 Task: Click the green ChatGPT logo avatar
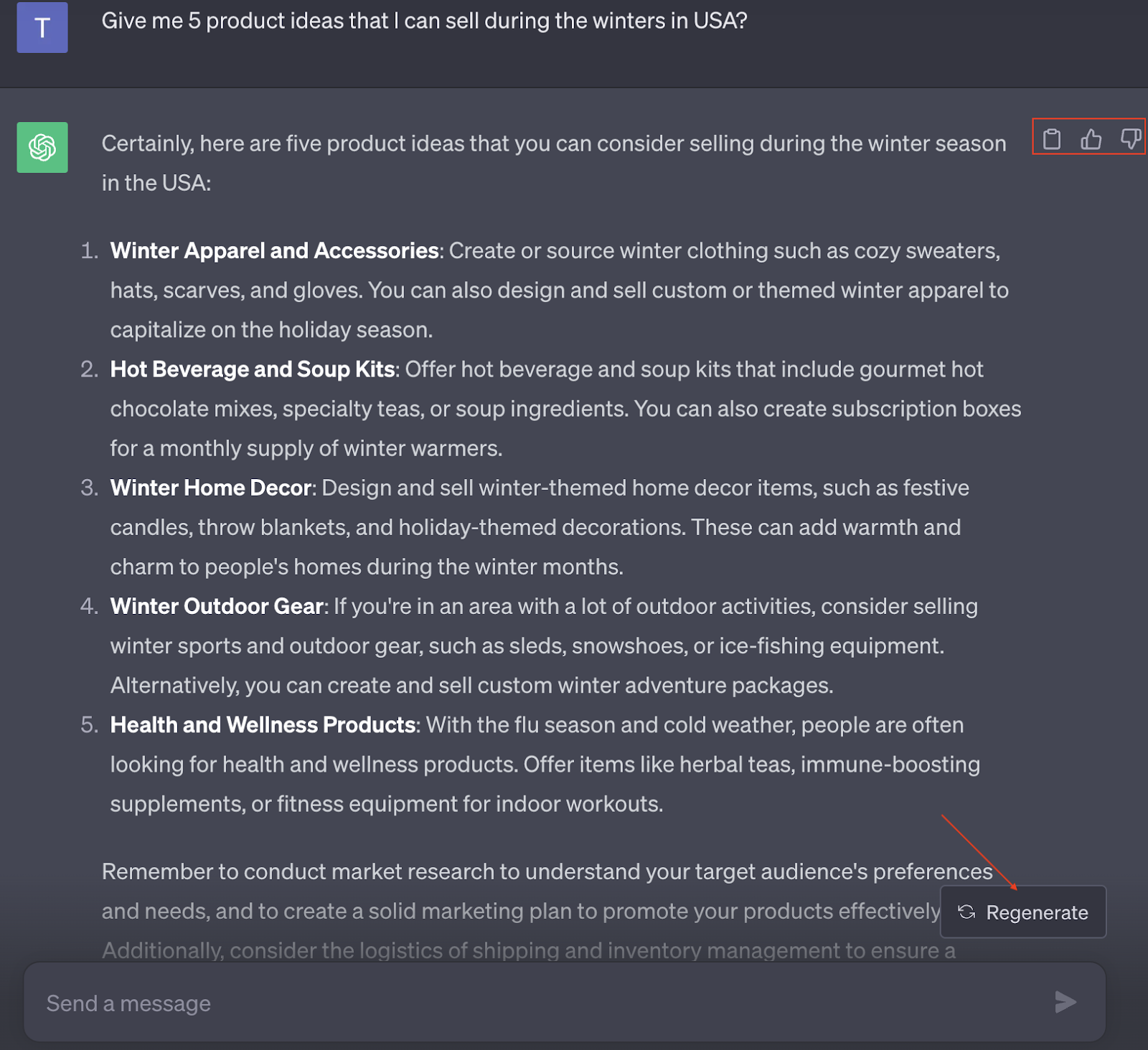42,148
